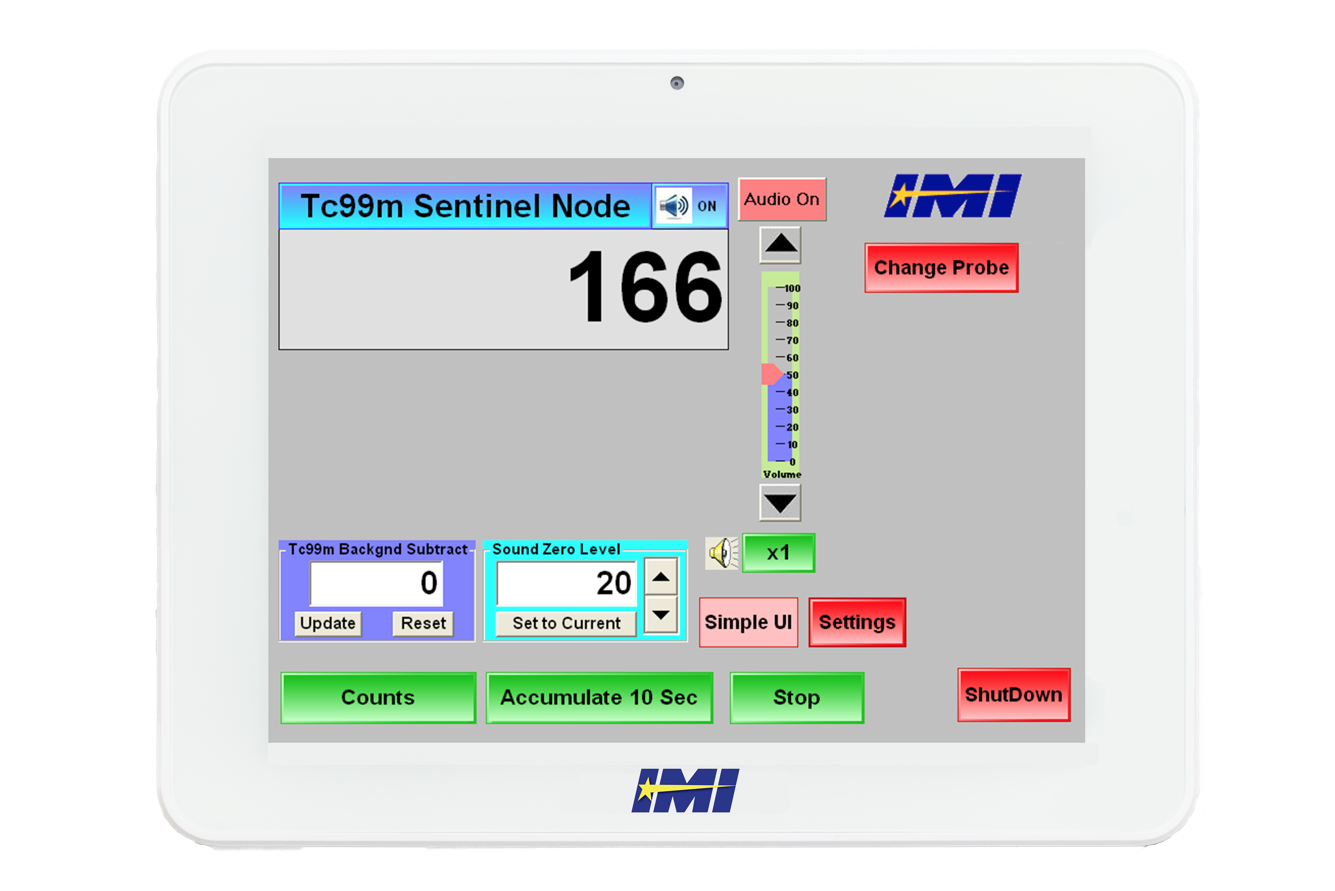
Task: Click the IMI logo on the bezel
Action: tap(685, 790)
